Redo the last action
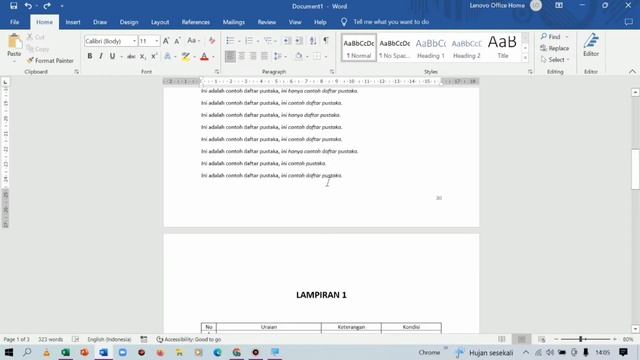The width and height of the screenshot is (640, 360). 47,6
